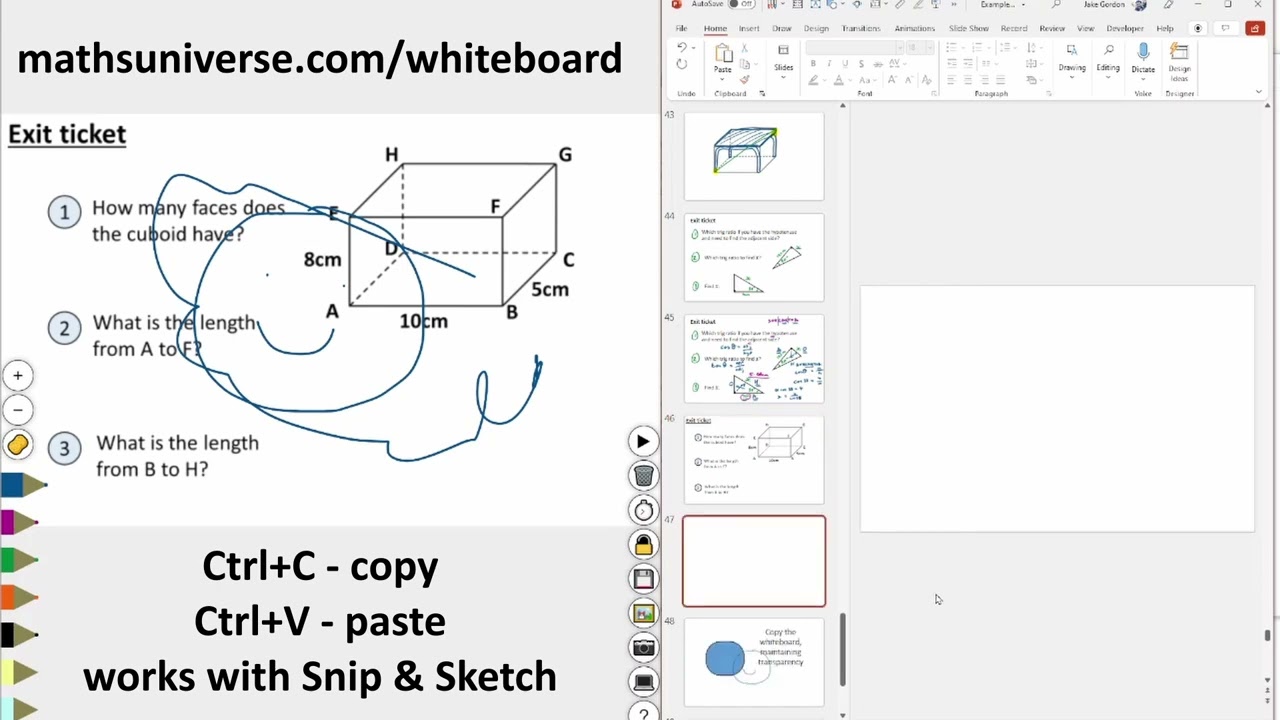The width and height of the screenshot is (1280, 720).
Task: Click the Redo icon below Undo
Action: tap(681, 64)
